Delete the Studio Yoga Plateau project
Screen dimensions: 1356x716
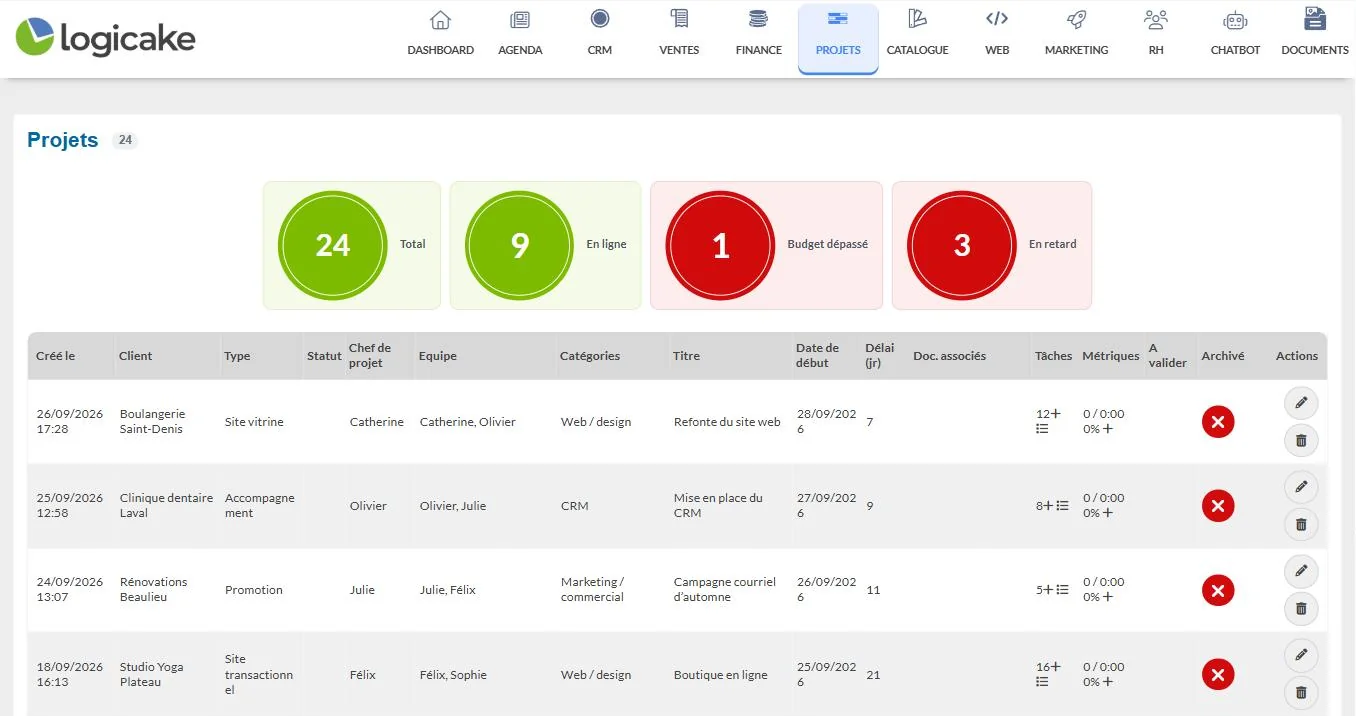click(1301, 693)
